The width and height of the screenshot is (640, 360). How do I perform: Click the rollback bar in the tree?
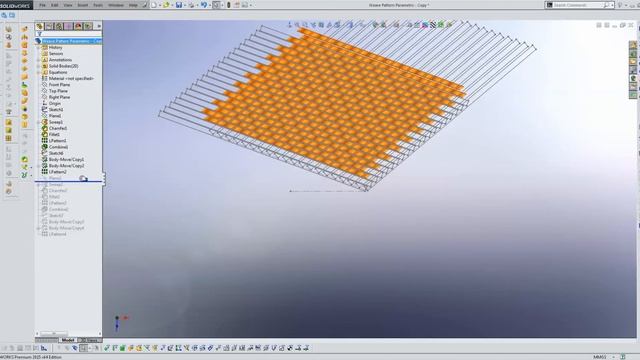point(68,181)
